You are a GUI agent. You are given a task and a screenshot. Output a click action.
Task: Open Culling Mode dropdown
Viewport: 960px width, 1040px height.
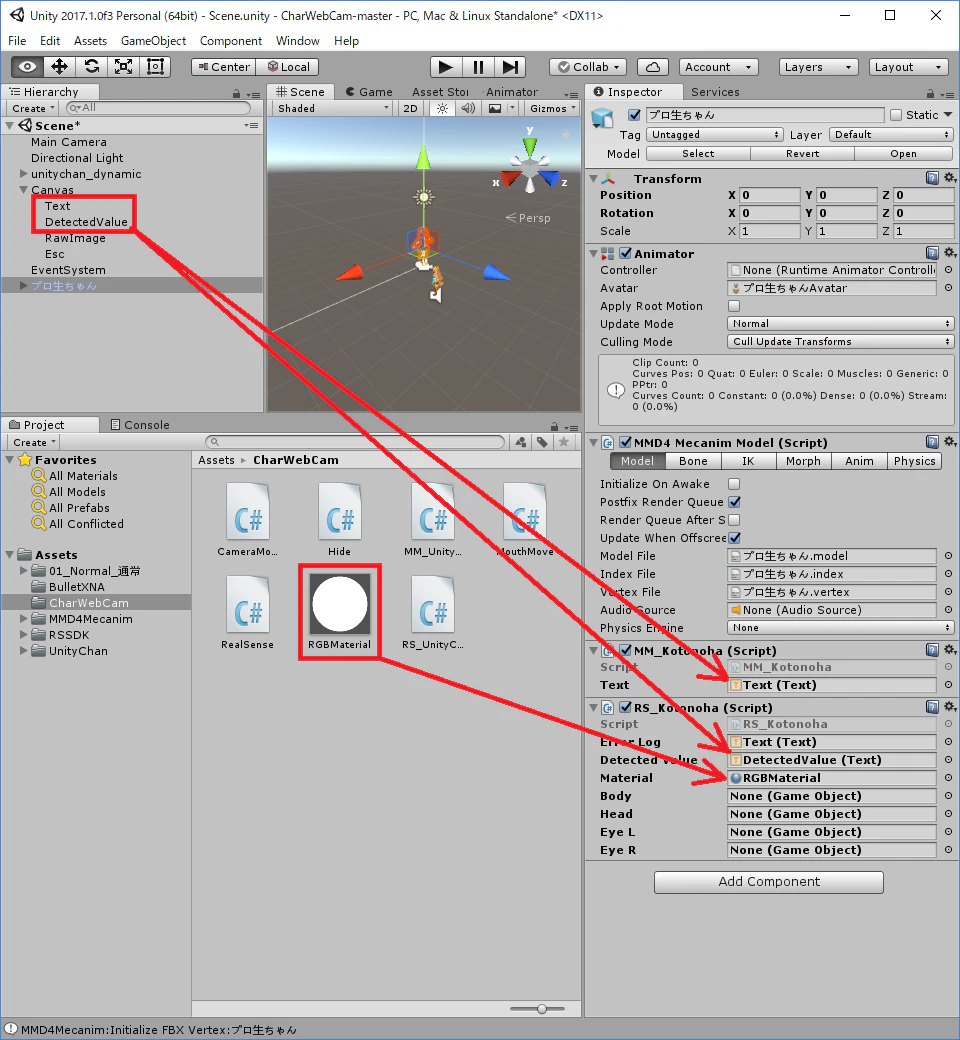click(x=841, y=342)
